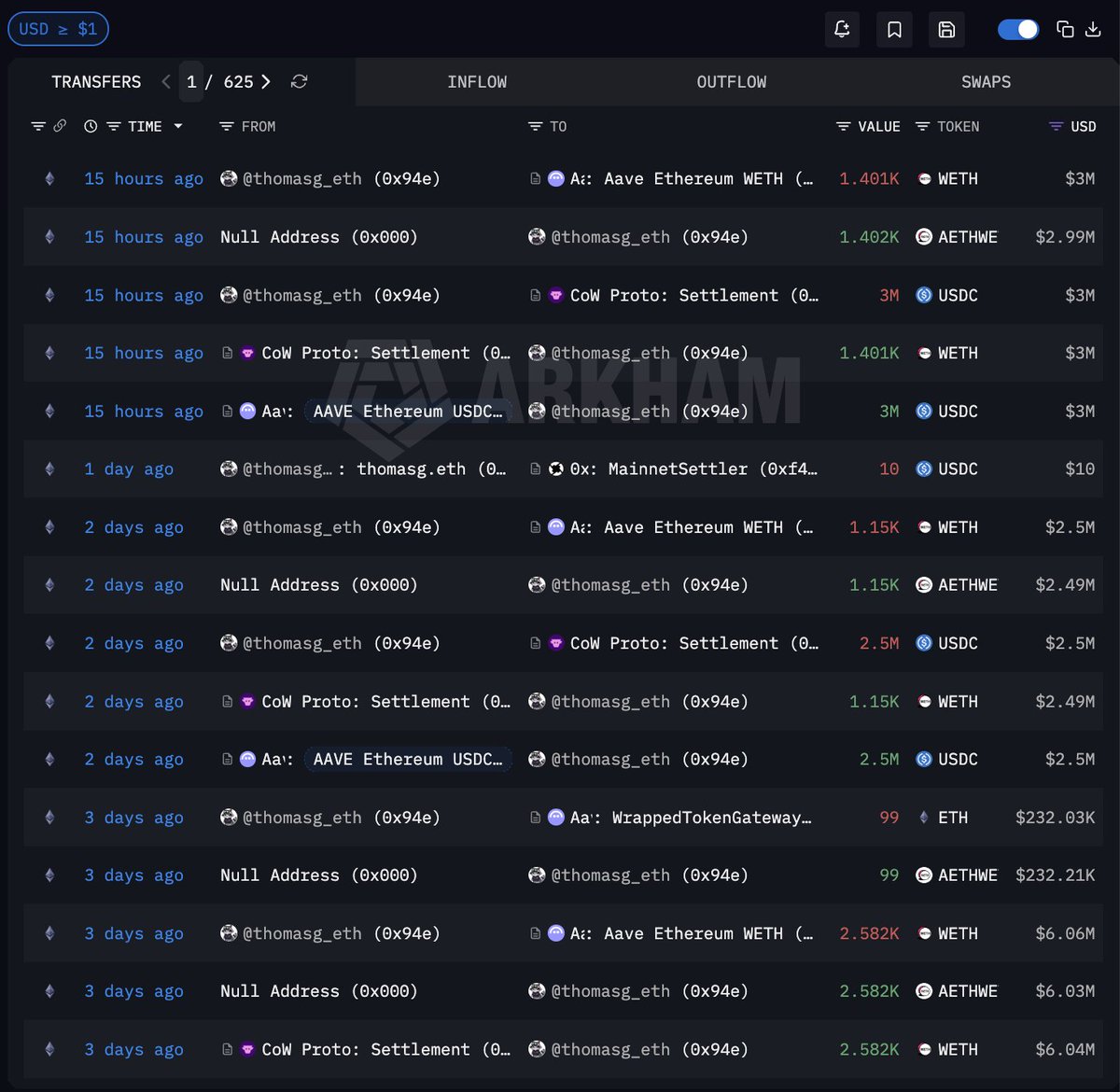Viewport: 1120px width, 1092px height.
Task: Select the TRANSFERS tab
Action: 96,82
